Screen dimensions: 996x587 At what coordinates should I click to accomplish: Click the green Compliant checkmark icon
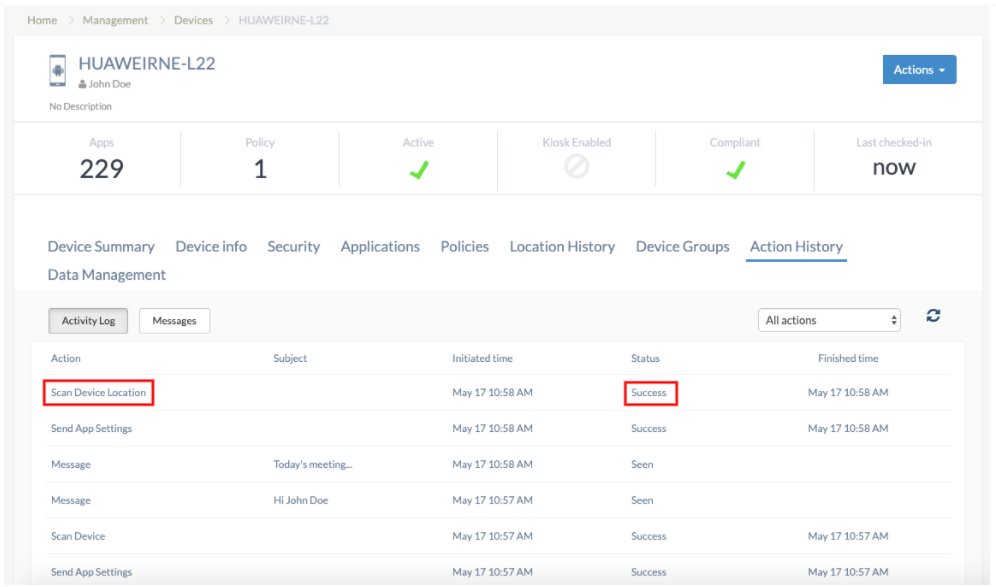click(x=735, y=171)
